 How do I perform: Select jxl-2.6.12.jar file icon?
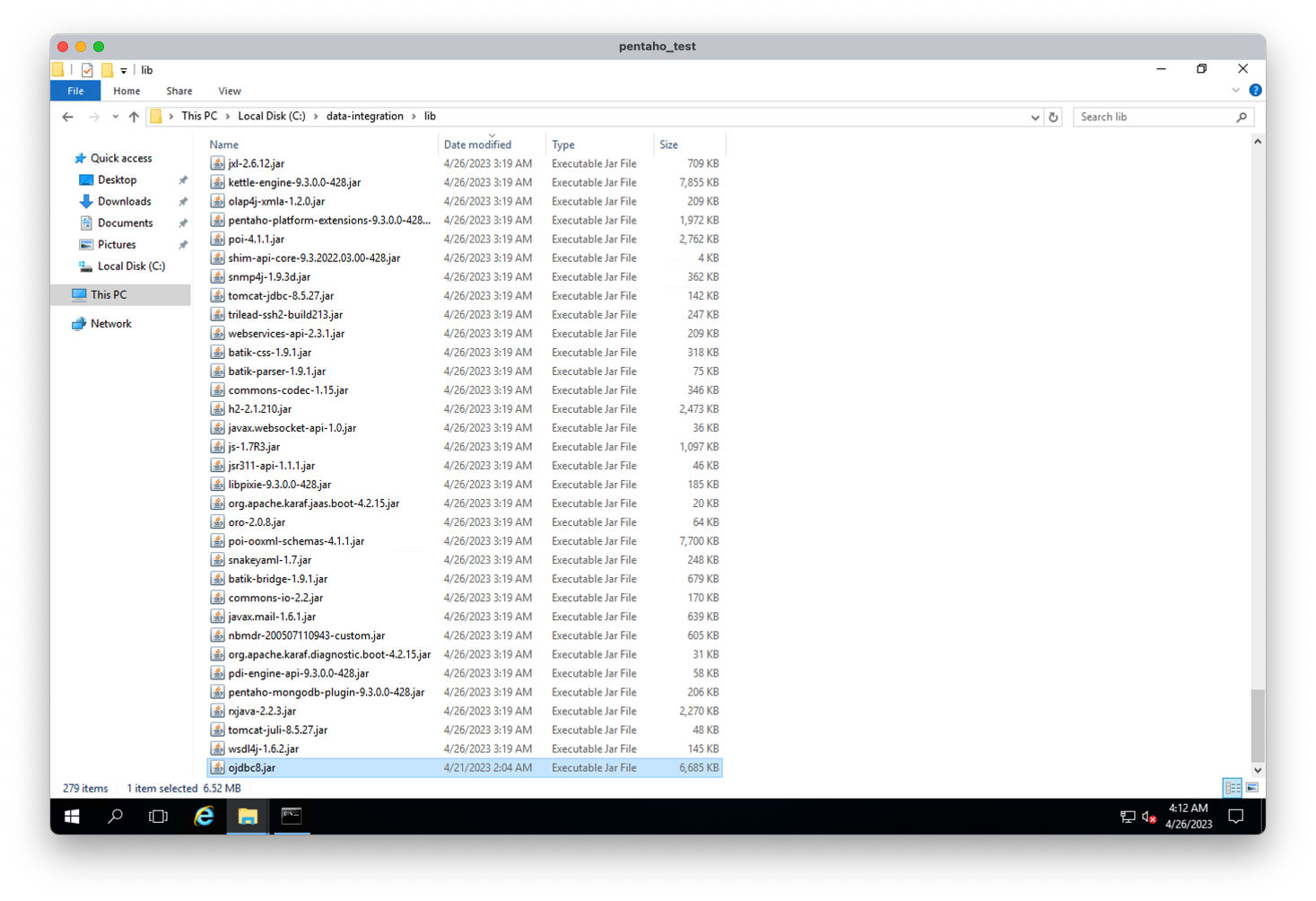click(217, 163)
